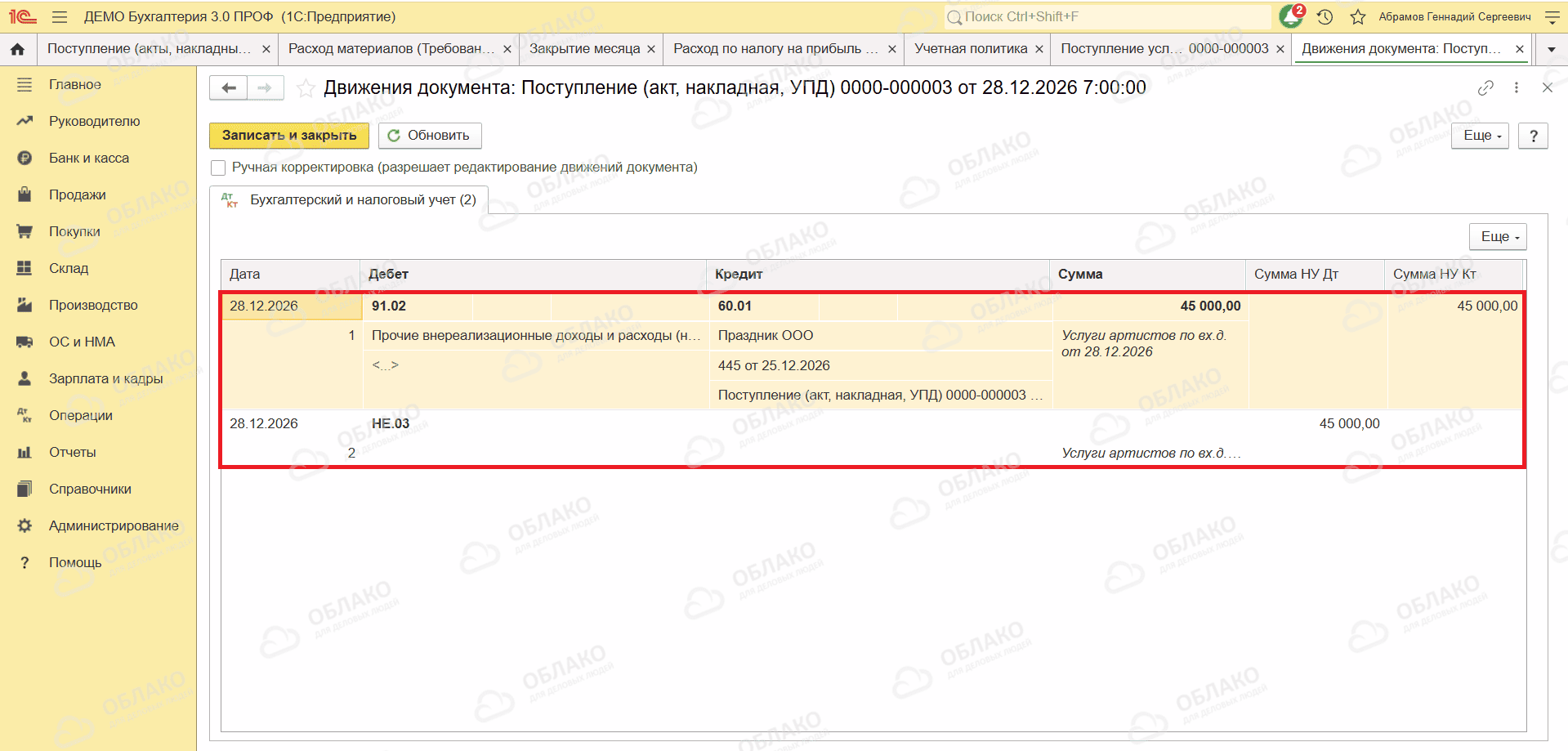
Task: Switch to the Закрытие месяца tab
Action: pos(584,49)
